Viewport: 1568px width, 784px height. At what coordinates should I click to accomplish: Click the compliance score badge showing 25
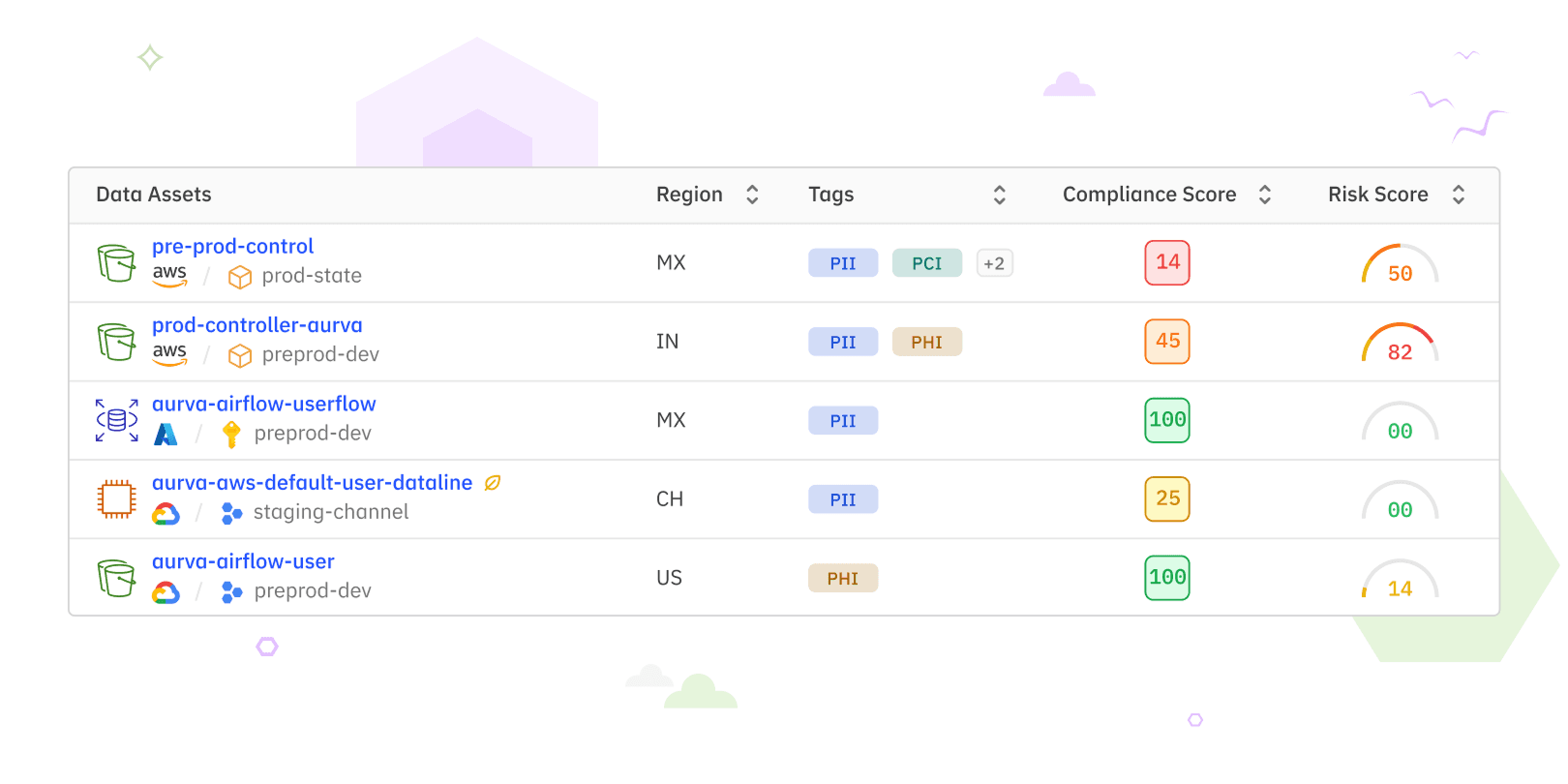1167,499
